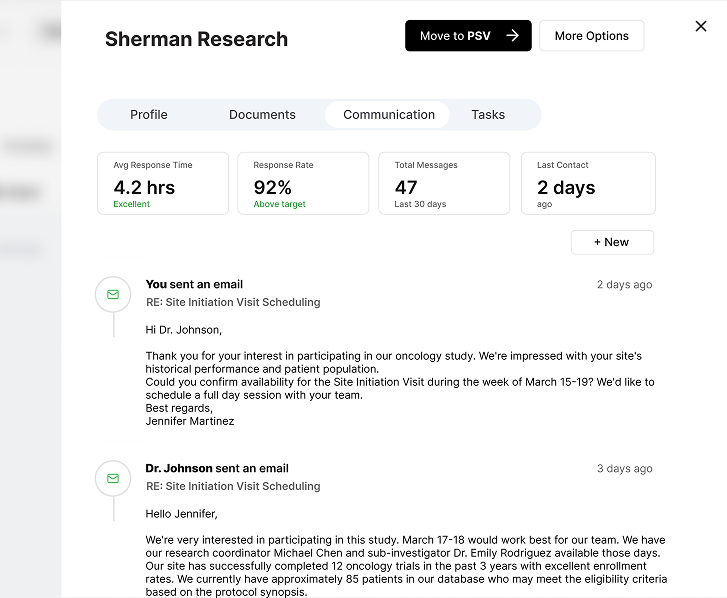Select the Response Rate stat card
Screen dimensions: 727x598
(x=303, y=184)
